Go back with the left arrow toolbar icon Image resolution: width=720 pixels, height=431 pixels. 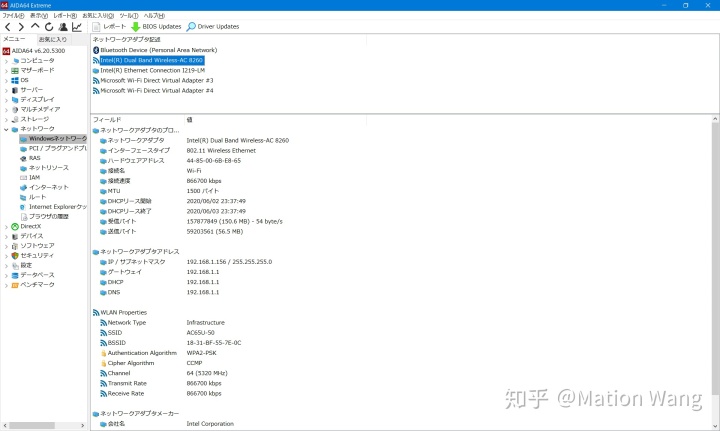(x=8, y=27)
